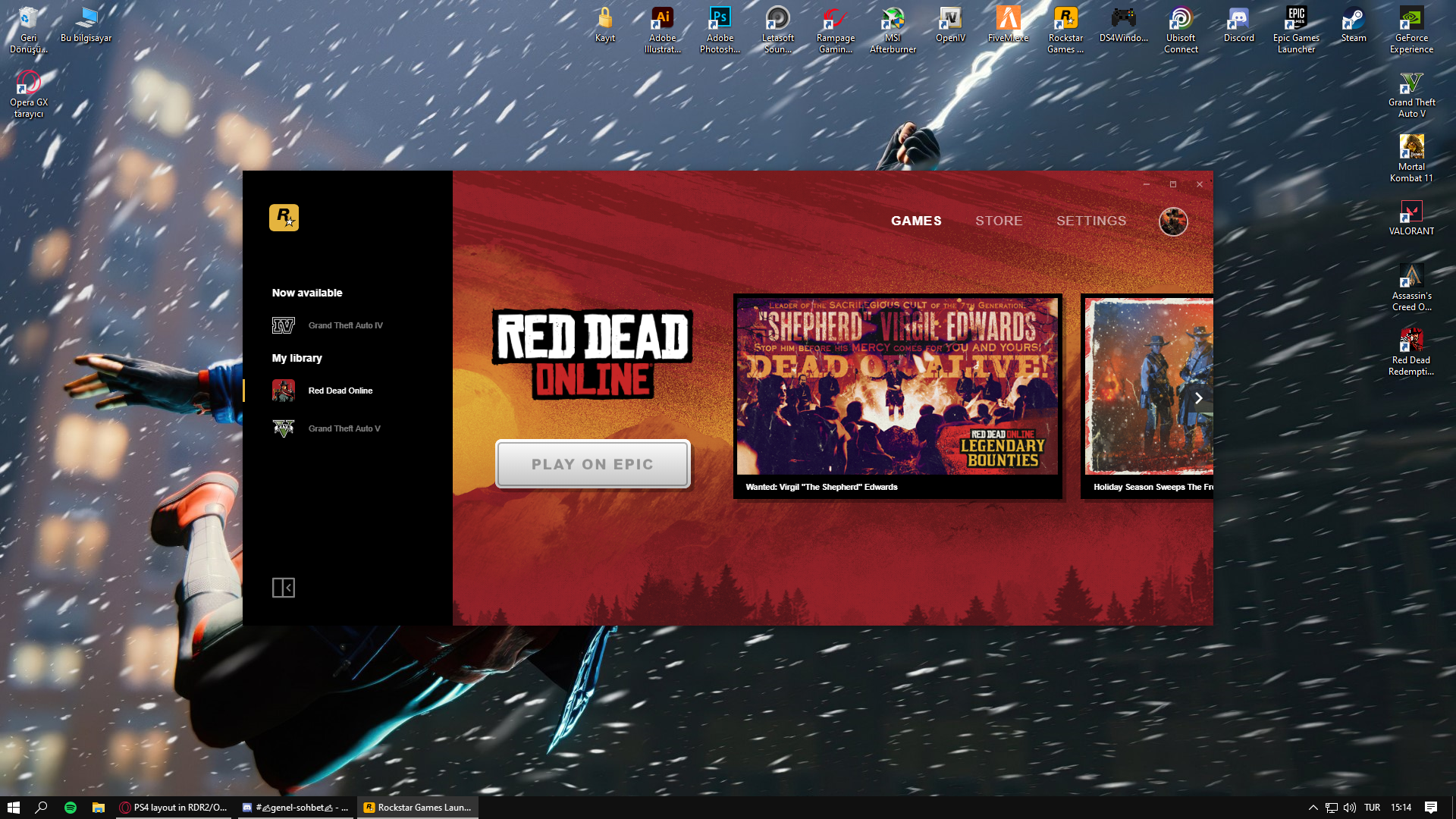1456x819 pixels.
Task: Close the Rockstar Games Launcher window
Action: point(1200,184)
